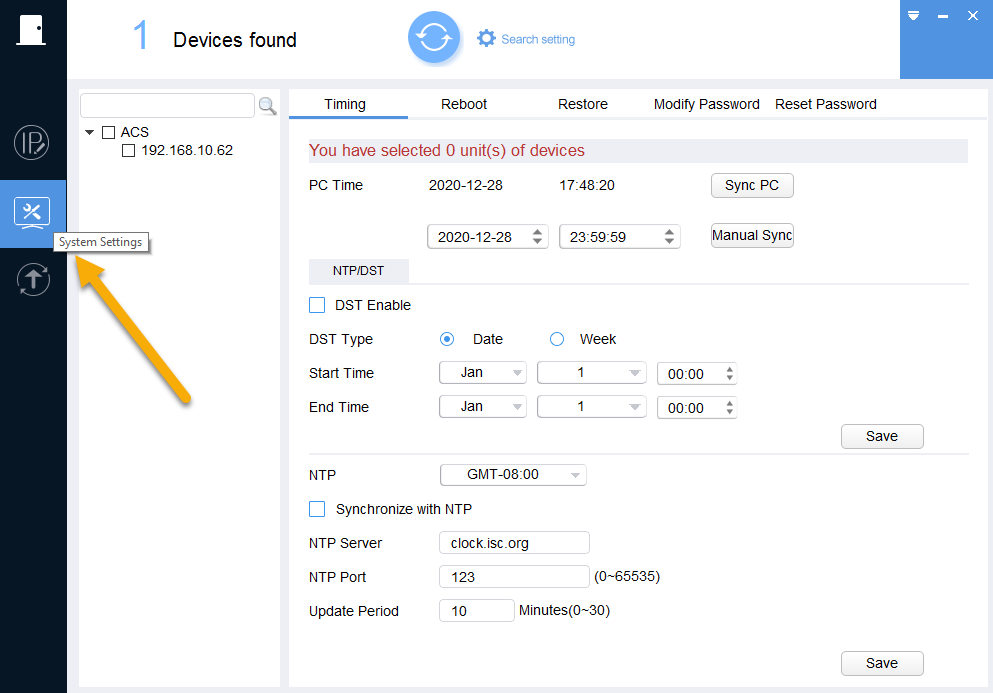Click the Search setting gear icon
Screen dimensions: 993x693
coord(486,39)
